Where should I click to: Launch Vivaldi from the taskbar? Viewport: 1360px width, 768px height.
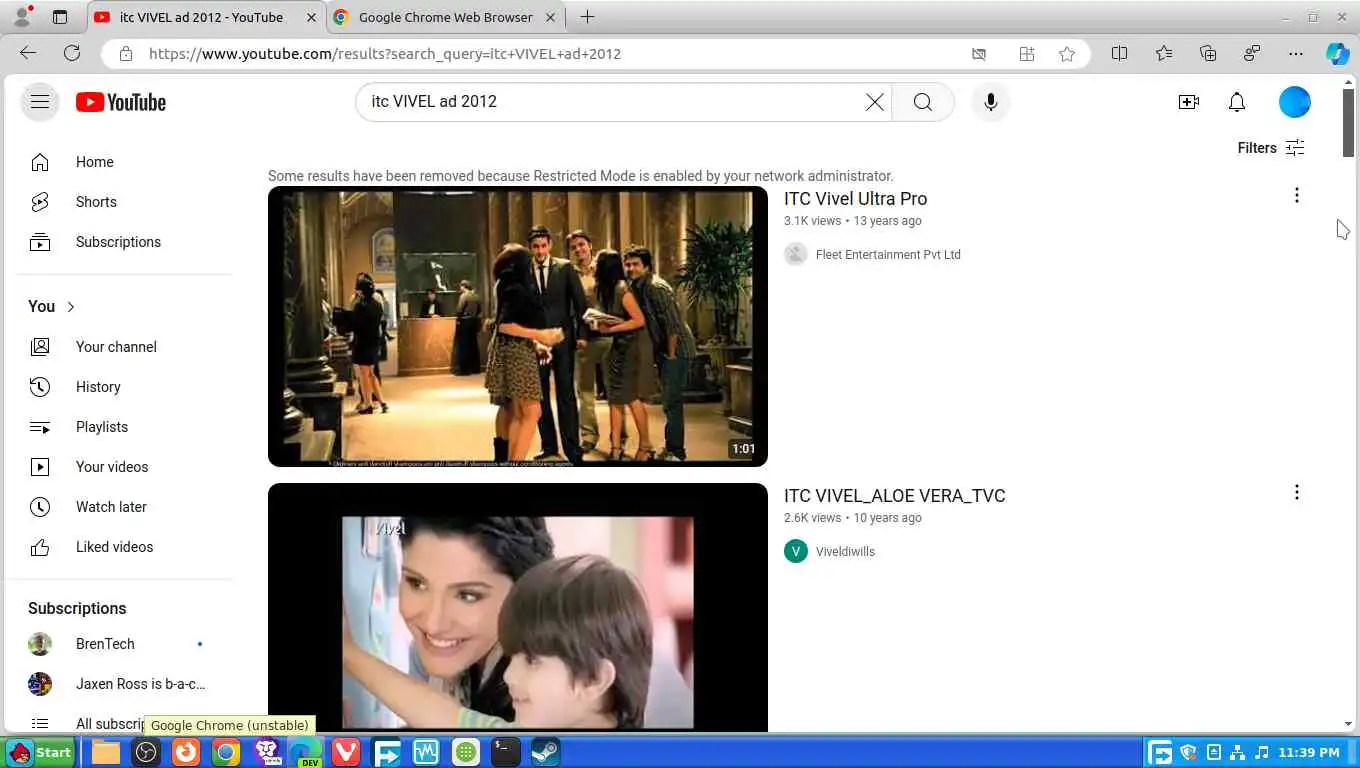point(346,752)
